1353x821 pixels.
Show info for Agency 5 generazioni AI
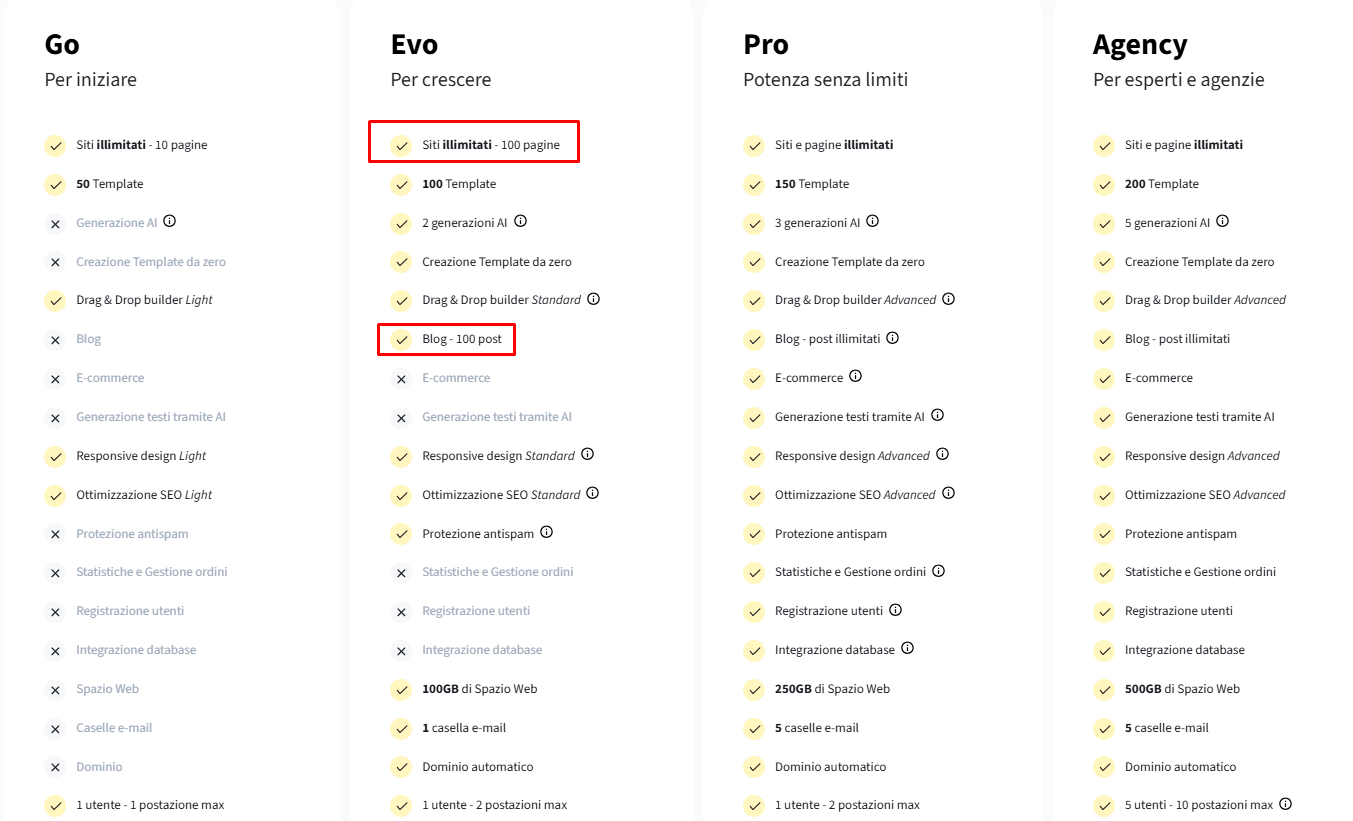[1222, 222]
